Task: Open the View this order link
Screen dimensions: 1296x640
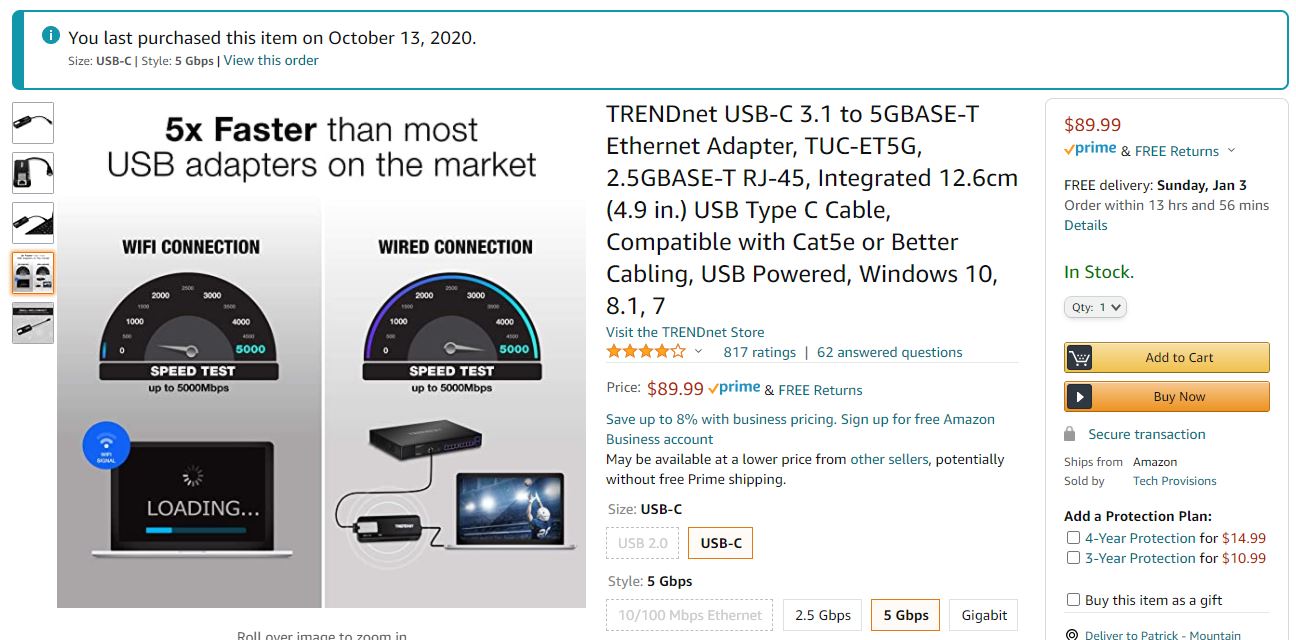Action: coord(271,60)
